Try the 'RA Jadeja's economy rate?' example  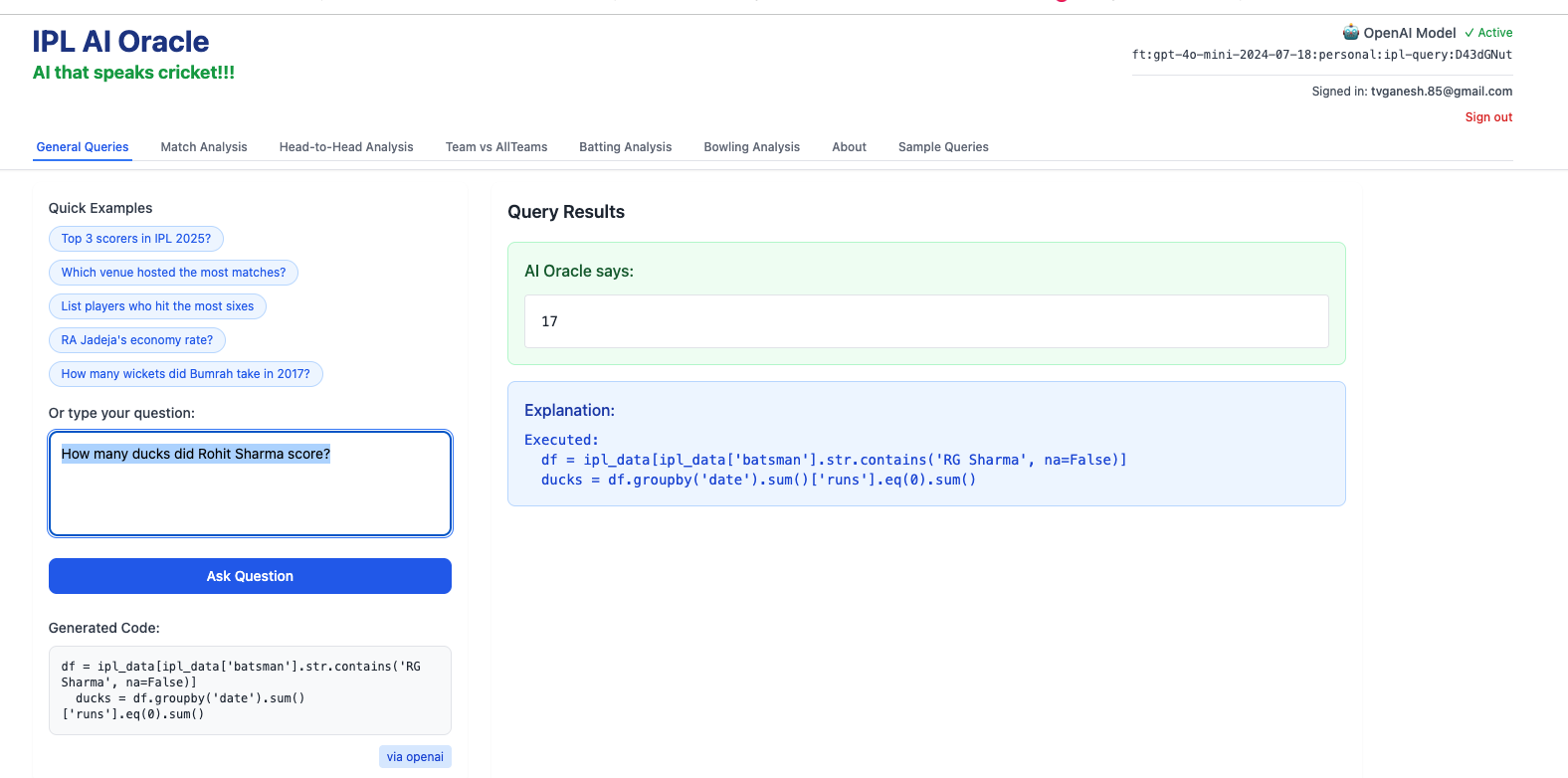click(x=137, y=340)
